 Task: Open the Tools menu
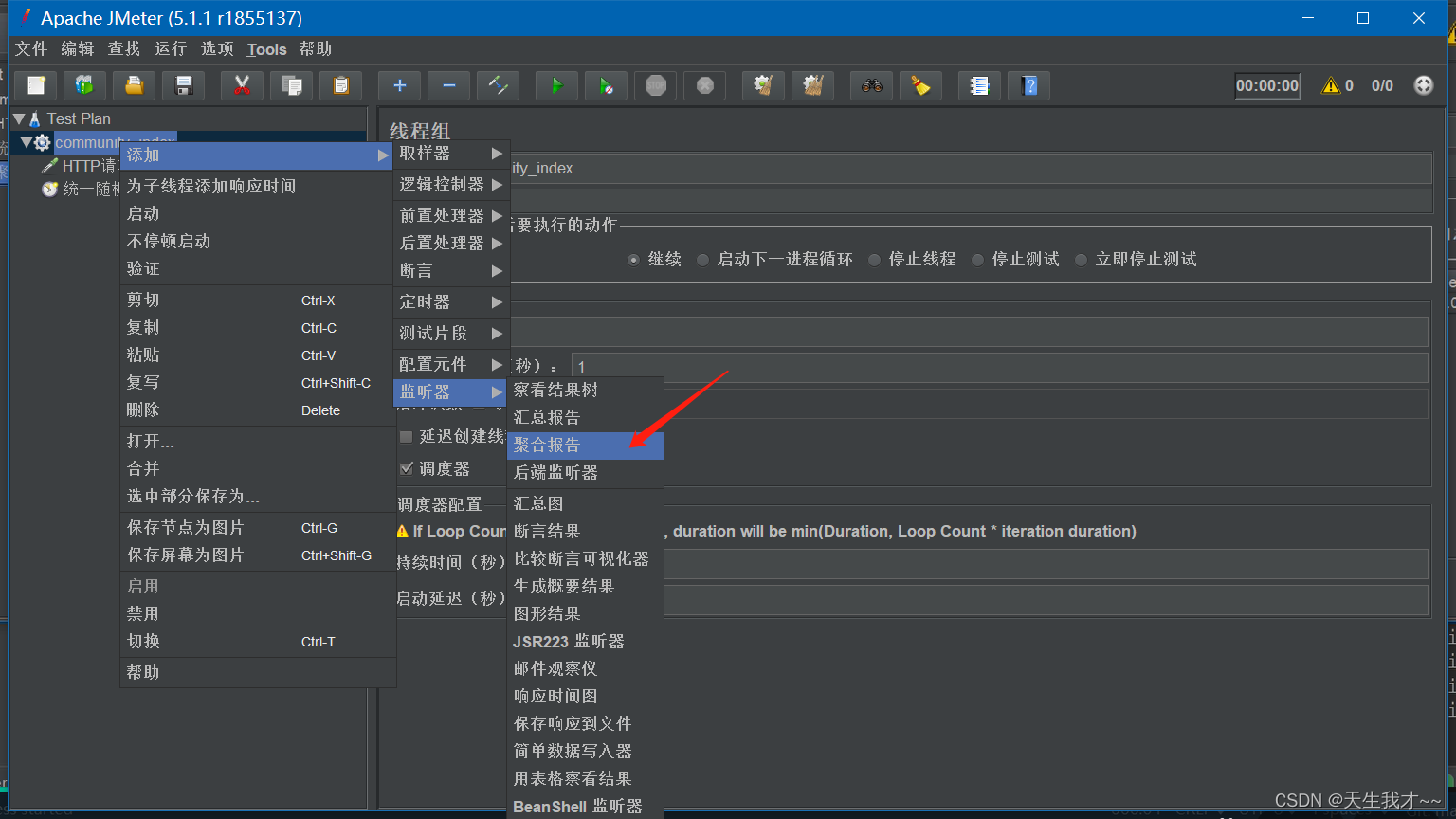point(266,49)
